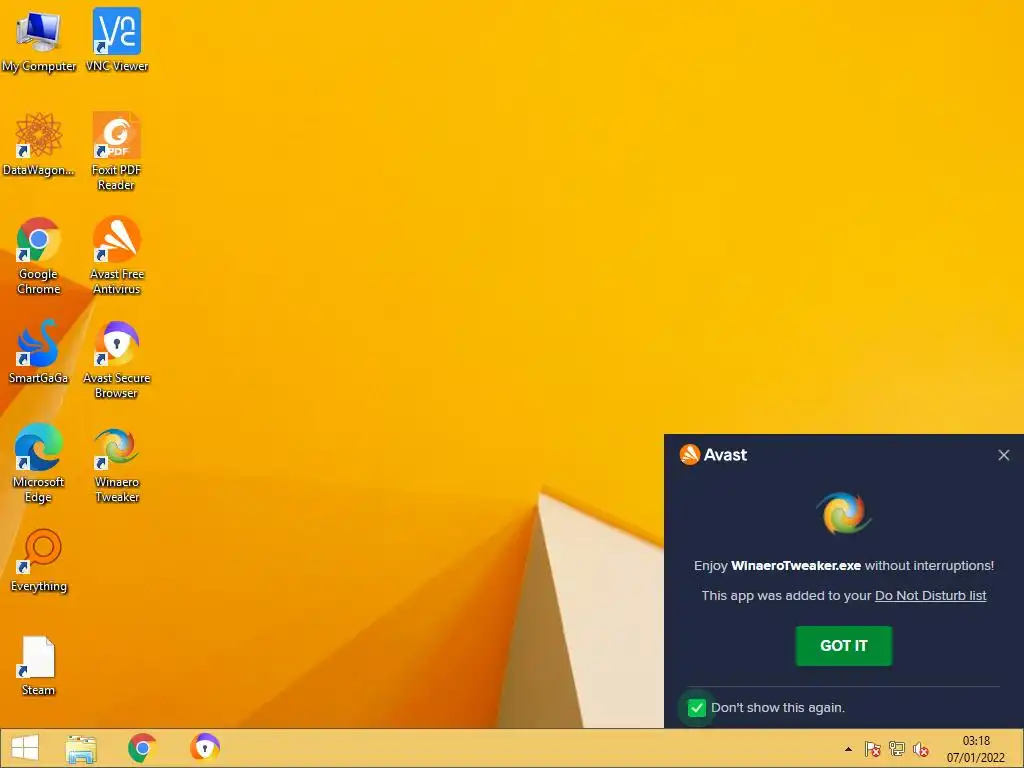This screenshot has height=768, width=1024.
Task: Uncheck Don't show this again
Action: pos(697,707)
